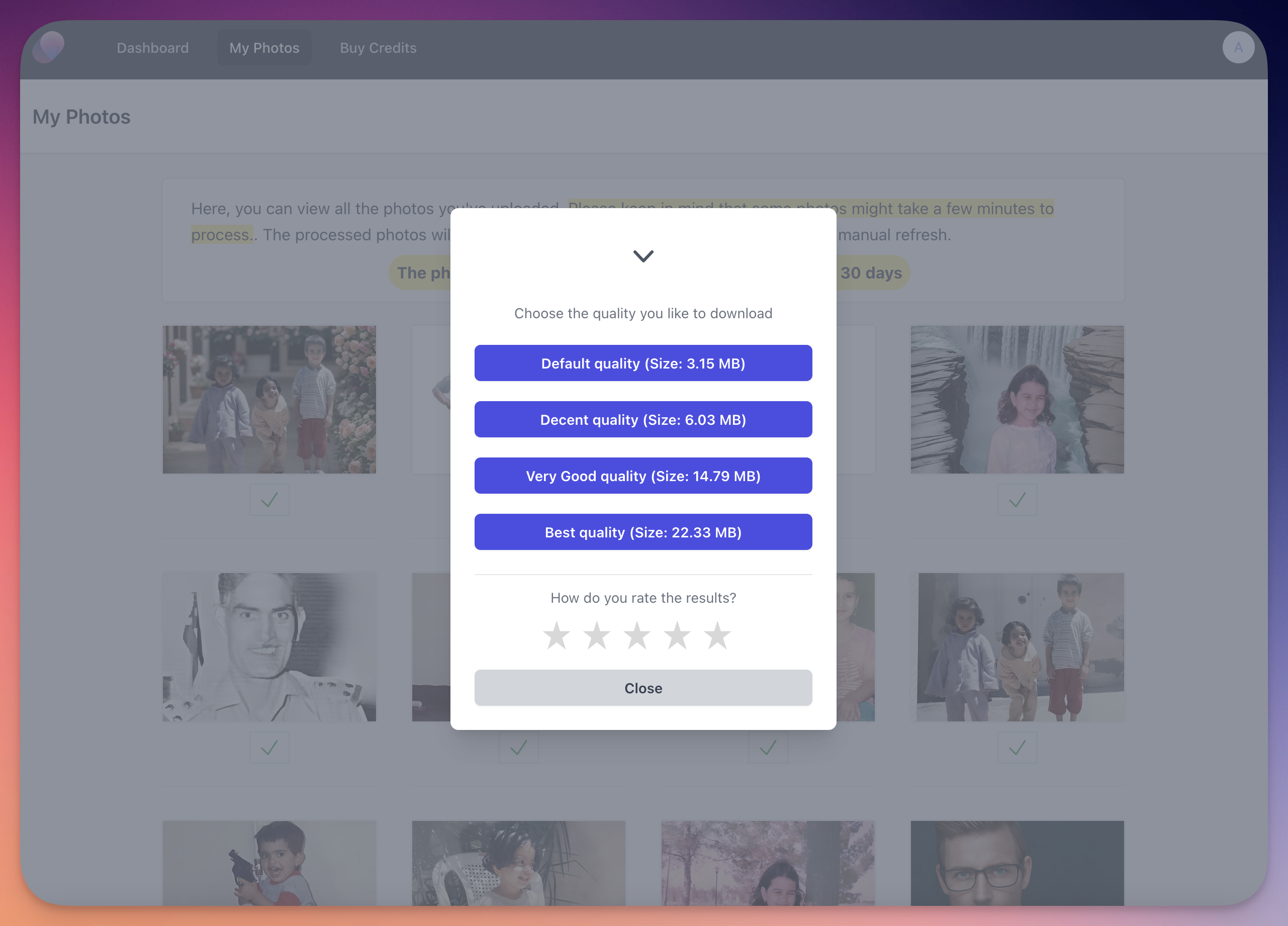Click checkmark under faded three children photo
This screenshot has height=926, width=1288.
tap(1017, 748)
